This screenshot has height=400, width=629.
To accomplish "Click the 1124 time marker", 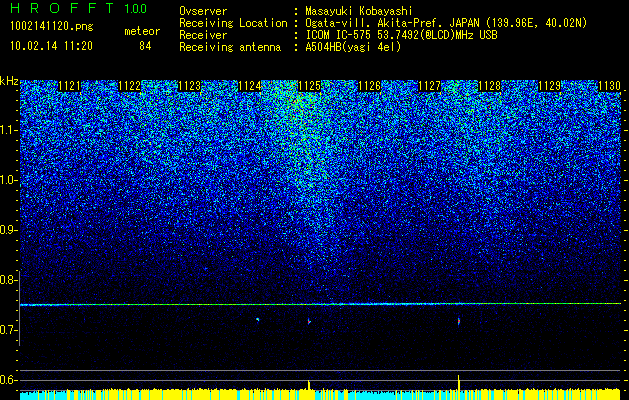I will (250, 86).
